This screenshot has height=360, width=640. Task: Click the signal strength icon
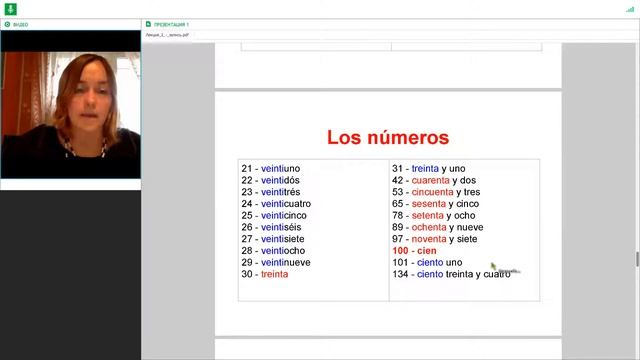tap(630, 9)
